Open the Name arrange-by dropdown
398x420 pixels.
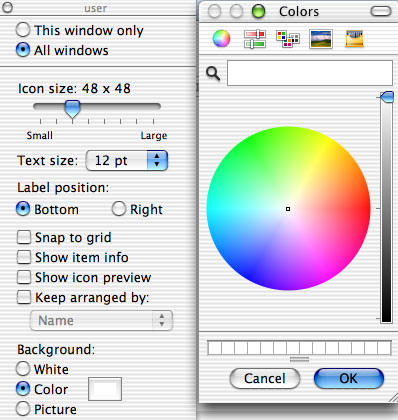(x=101, y=320)
